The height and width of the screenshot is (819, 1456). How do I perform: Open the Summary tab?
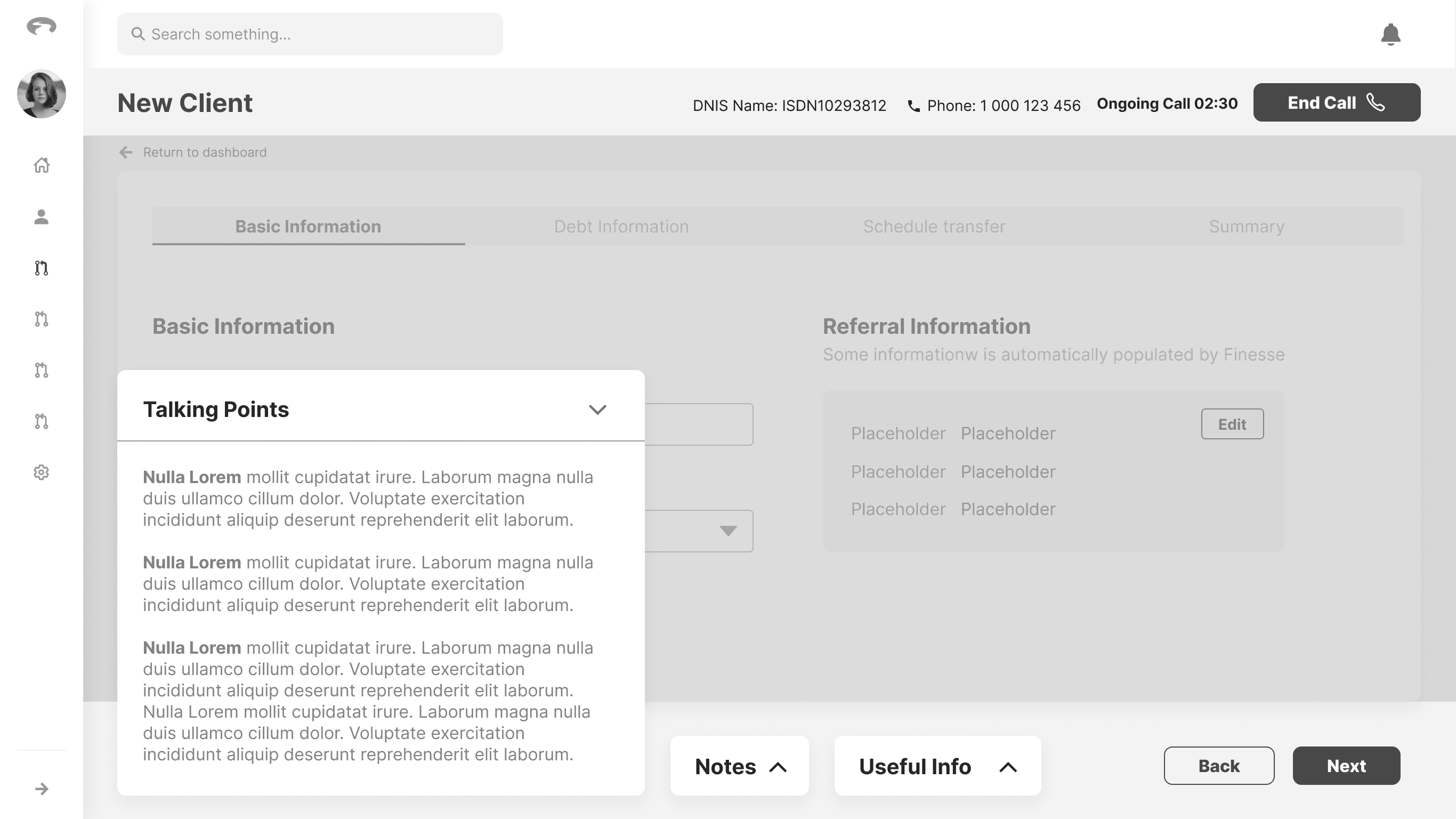[x=1247, y=226]
